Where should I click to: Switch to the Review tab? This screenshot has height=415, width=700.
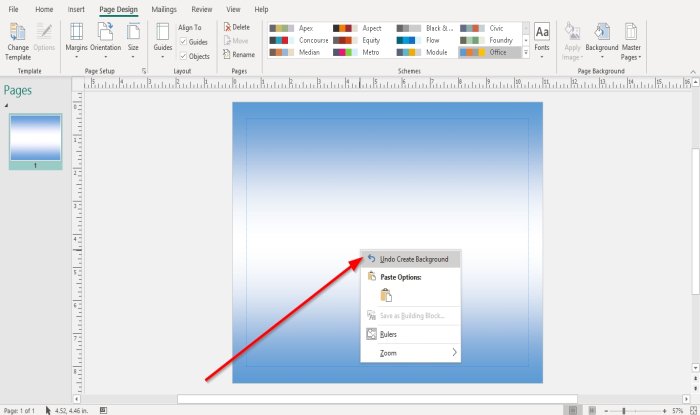[202, 9]
